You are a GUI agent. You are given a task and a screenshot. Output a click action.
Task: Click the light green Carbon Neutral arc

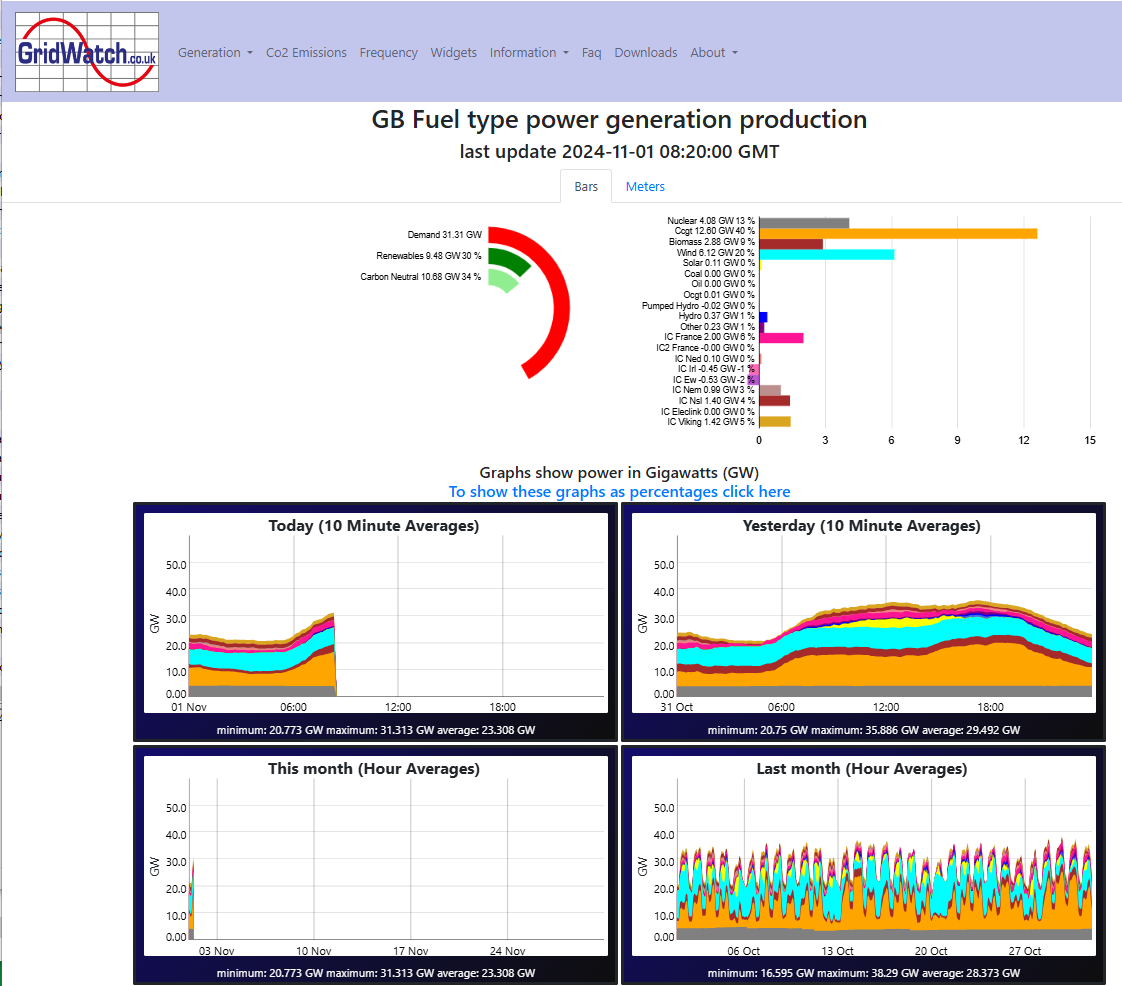(503, 280)
